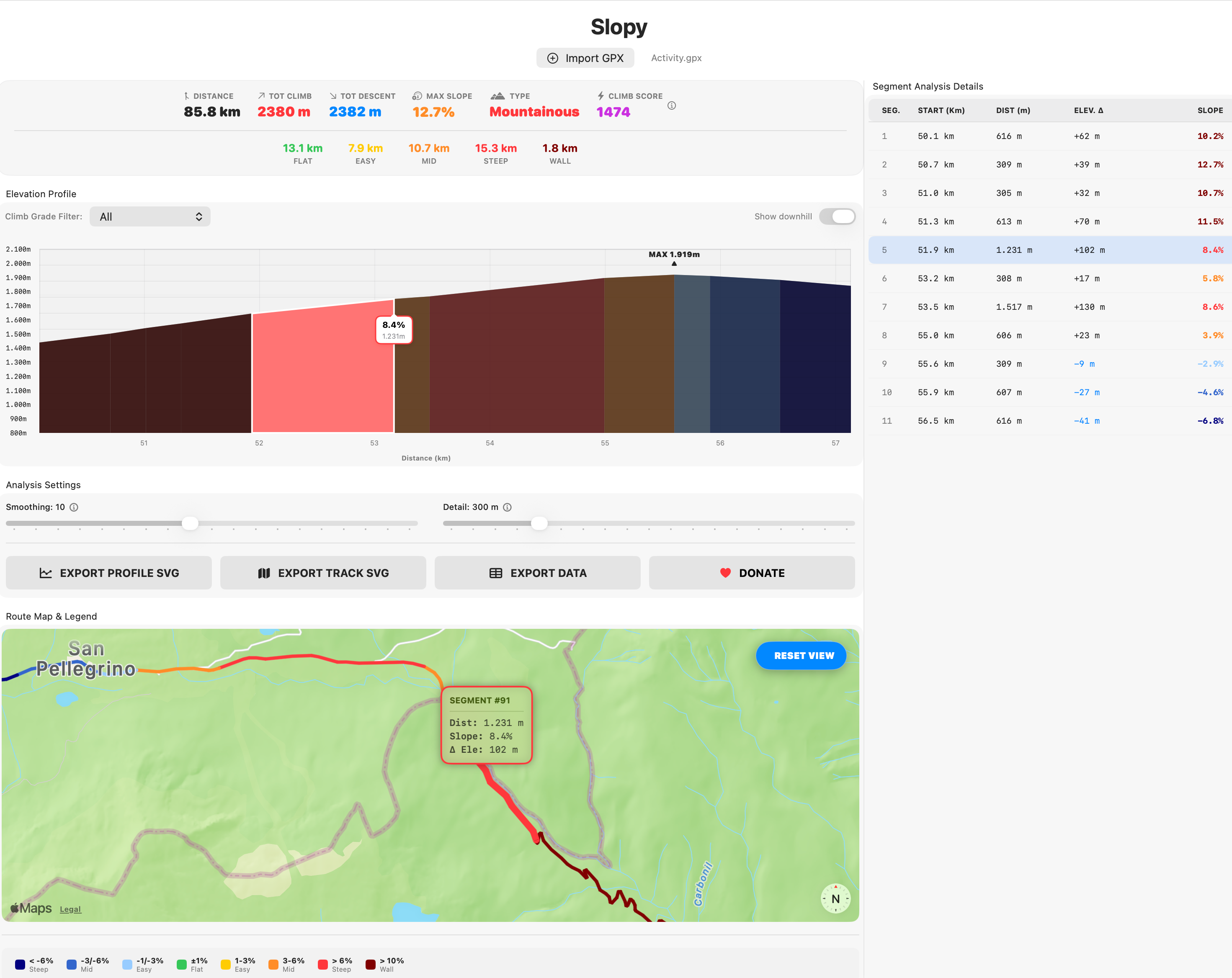1232x978 pixels.
Task: Click the Smoothing info icon
Action: tap(74, 507)
